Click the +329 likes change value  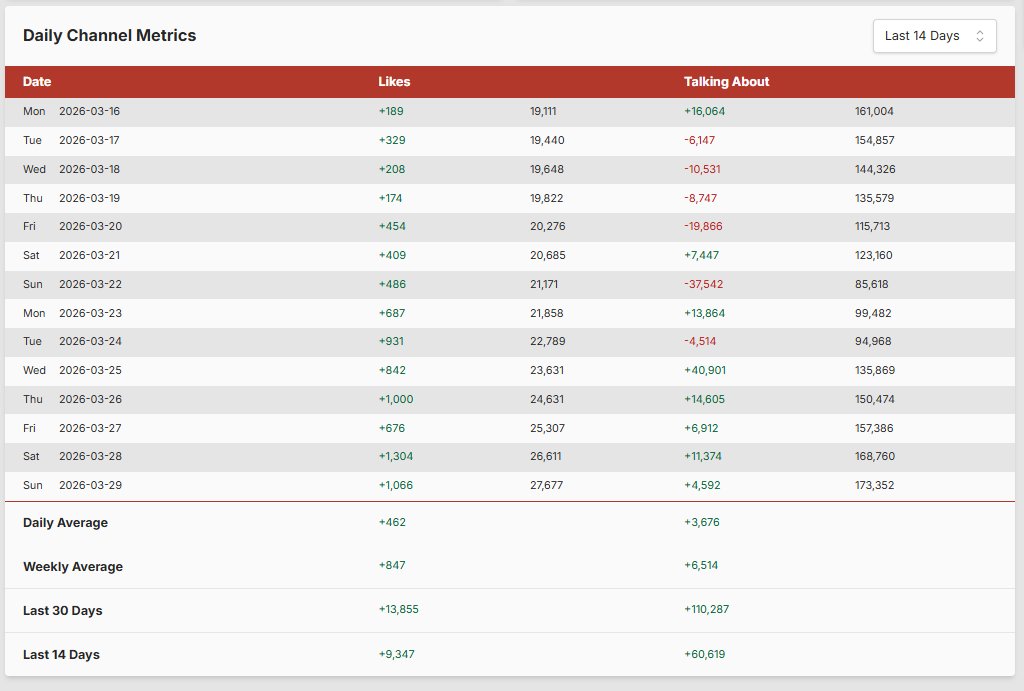pyautogui.click(x=392, y=140)
